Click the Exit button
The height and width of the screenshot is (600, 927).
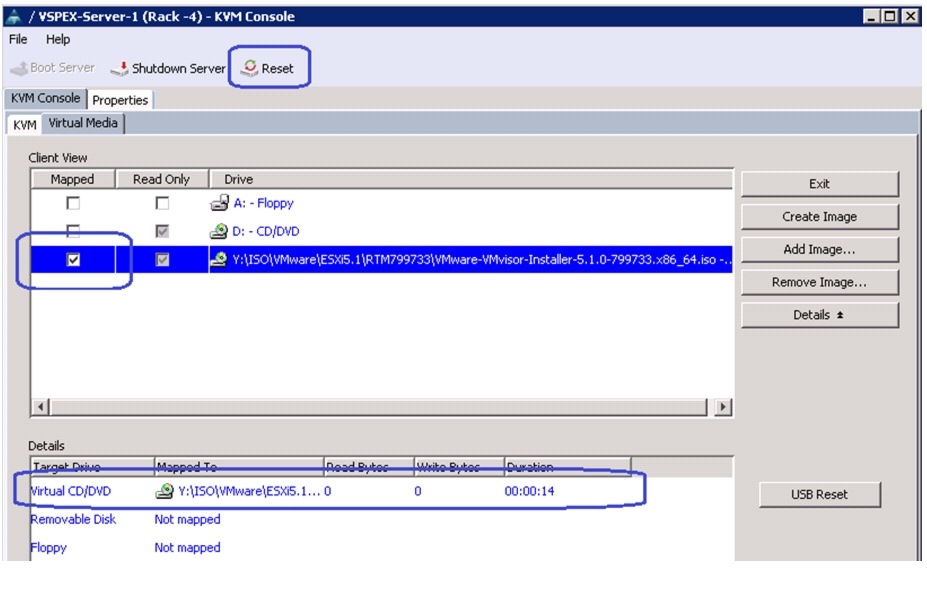[x=819, y=184]
